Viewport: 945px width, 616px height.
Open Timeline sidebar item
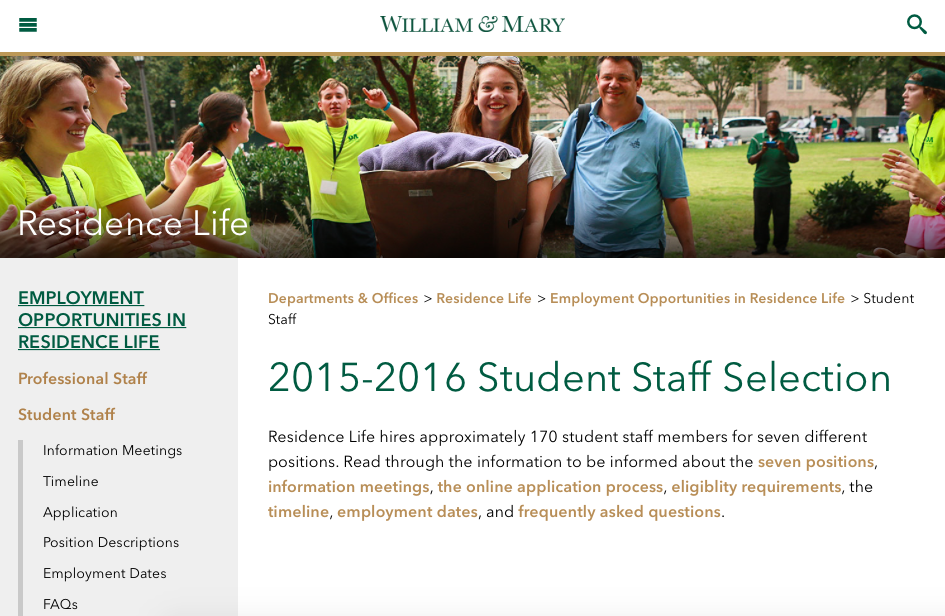[71, 481]
